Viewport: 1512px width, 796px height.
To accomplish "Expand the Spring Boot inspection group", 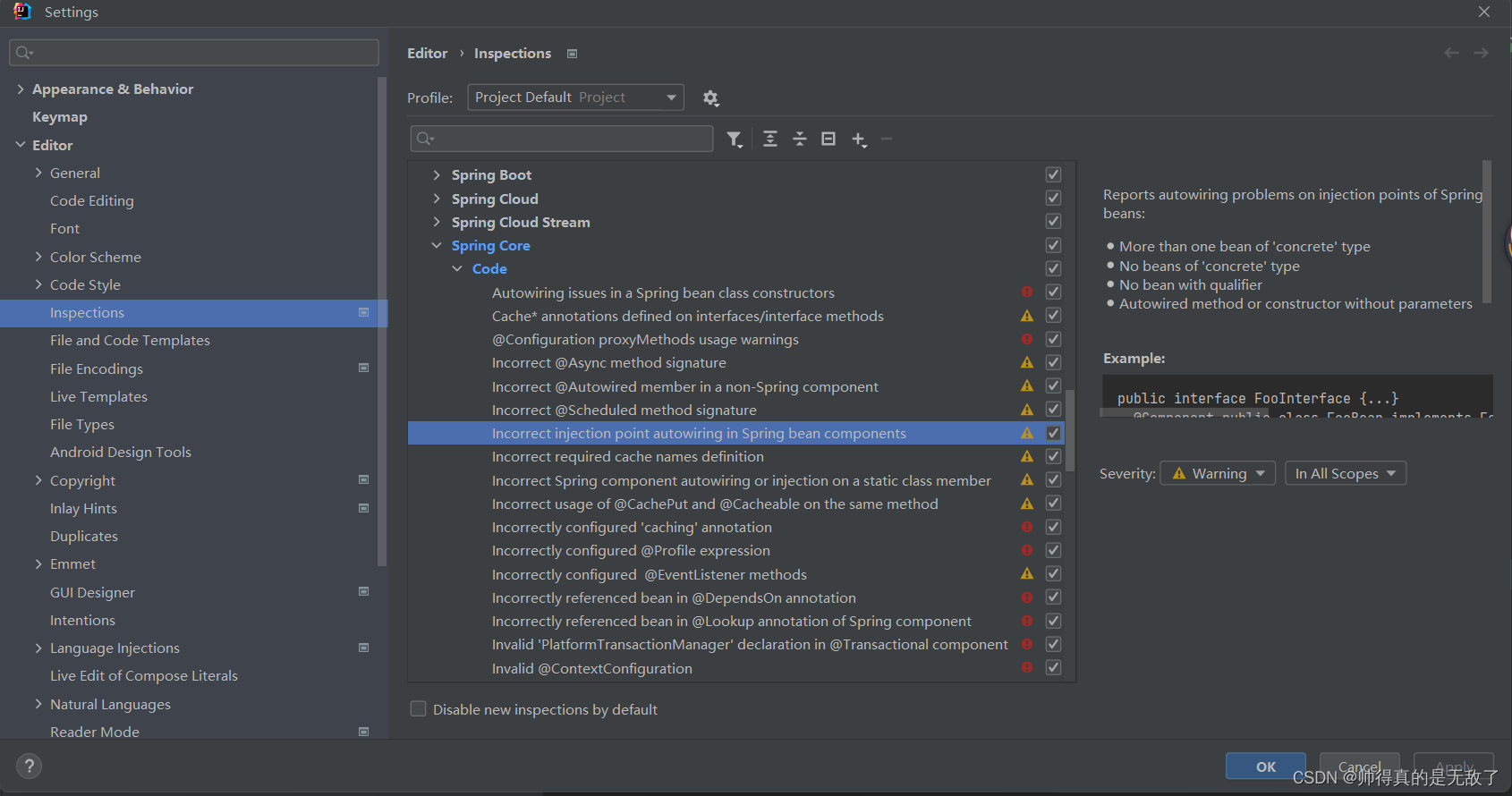I will point(437,174).
